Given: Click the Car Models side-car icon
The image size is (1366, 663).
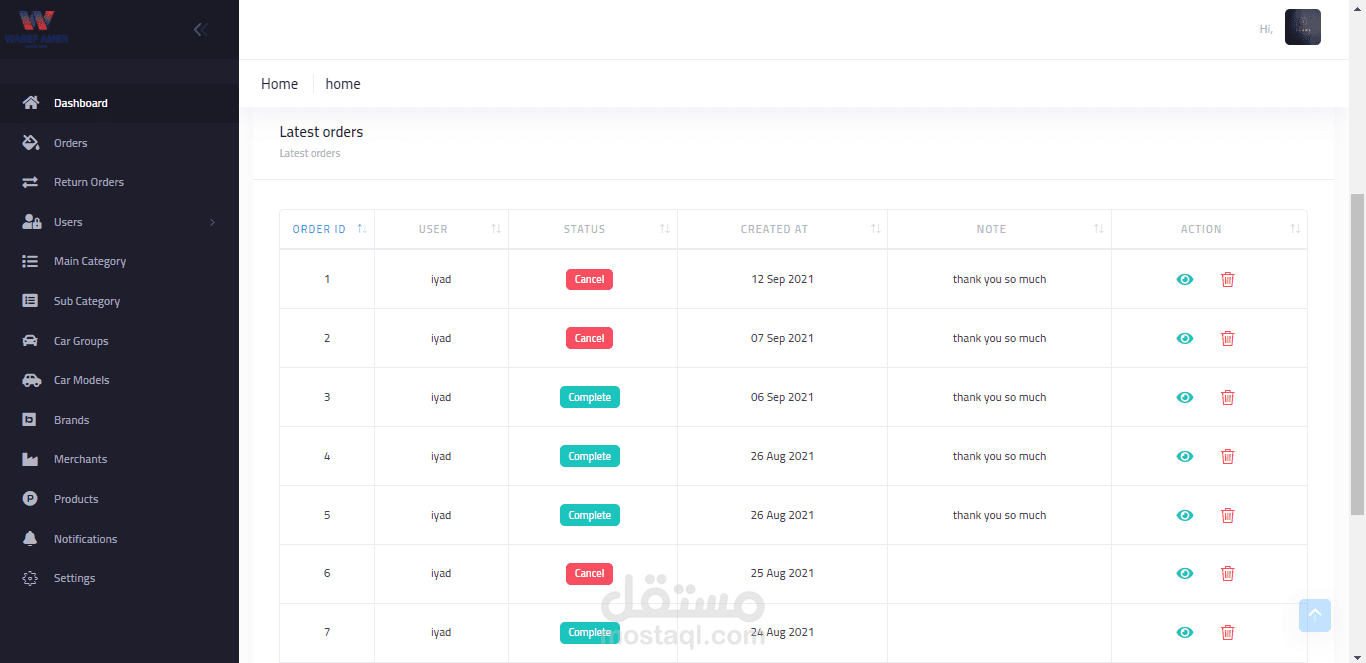Looking at the screenshot, I should click(x=31, y=380).
